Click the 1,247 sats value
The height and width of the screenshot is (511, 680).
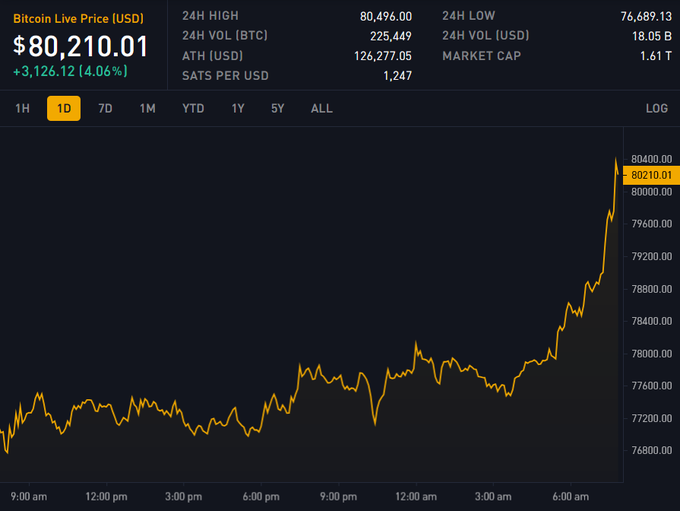coord(398,76)
